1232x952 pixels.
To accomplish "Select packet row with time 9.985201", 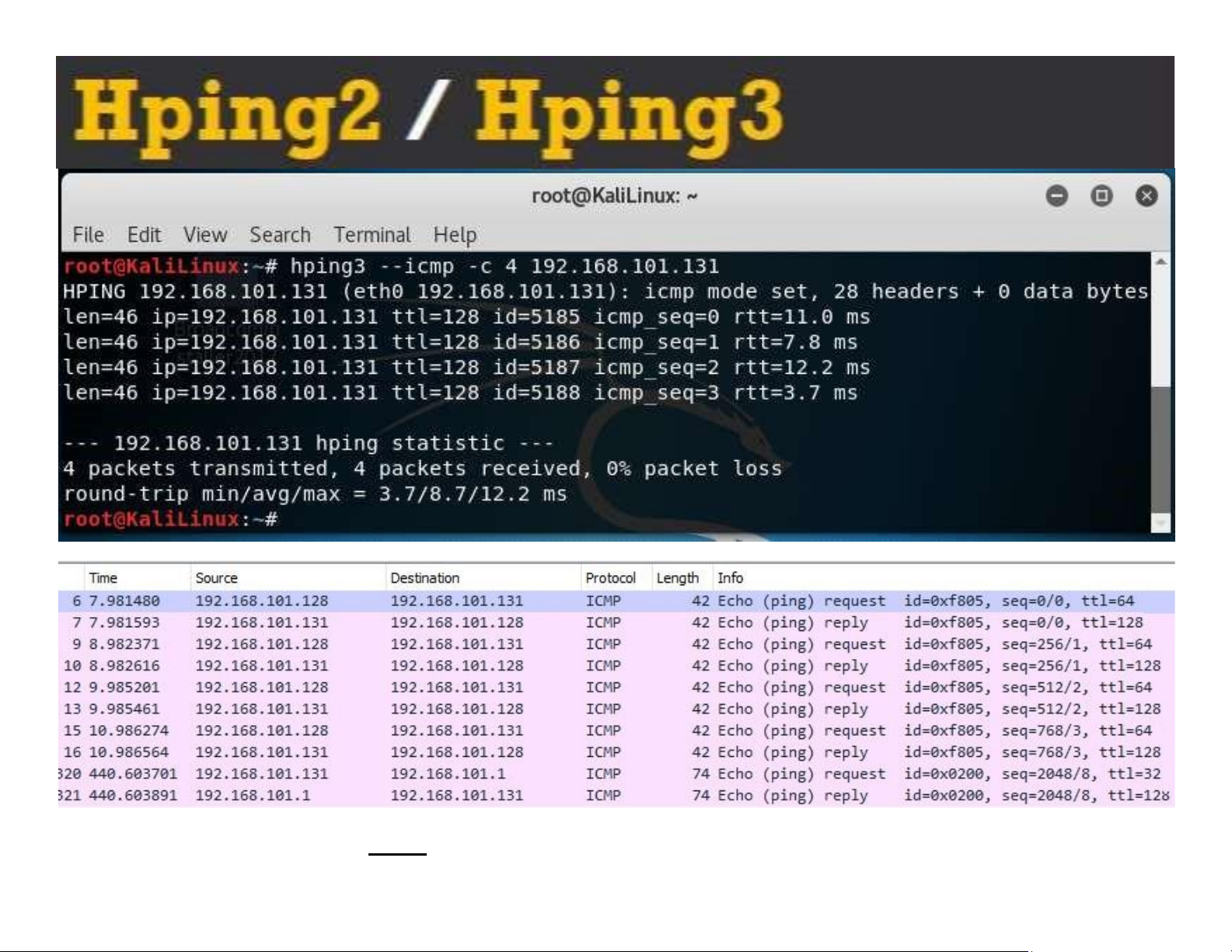I will pos(616,688).
